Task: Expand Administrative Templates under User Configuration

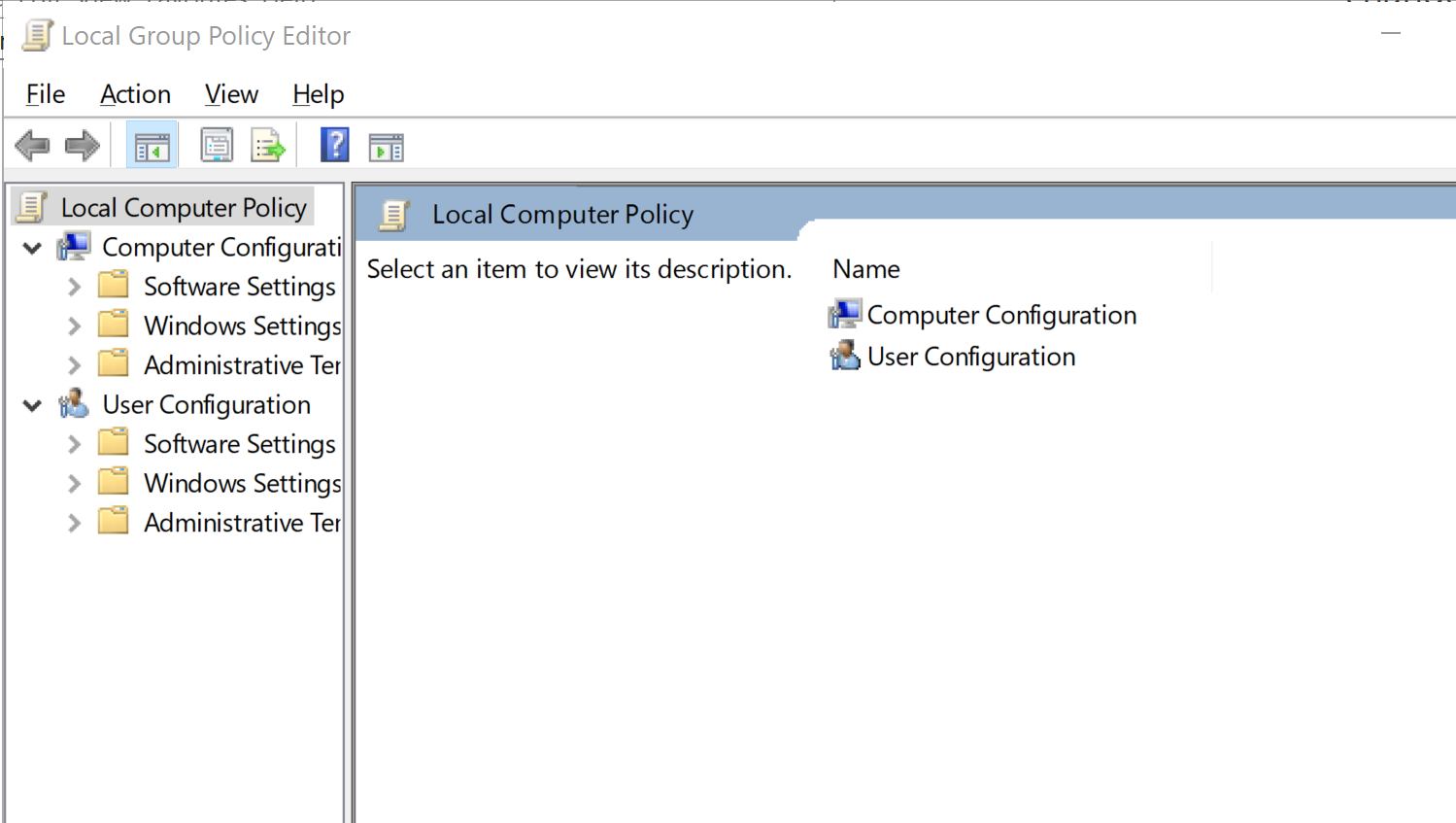Action: [74, 523]
